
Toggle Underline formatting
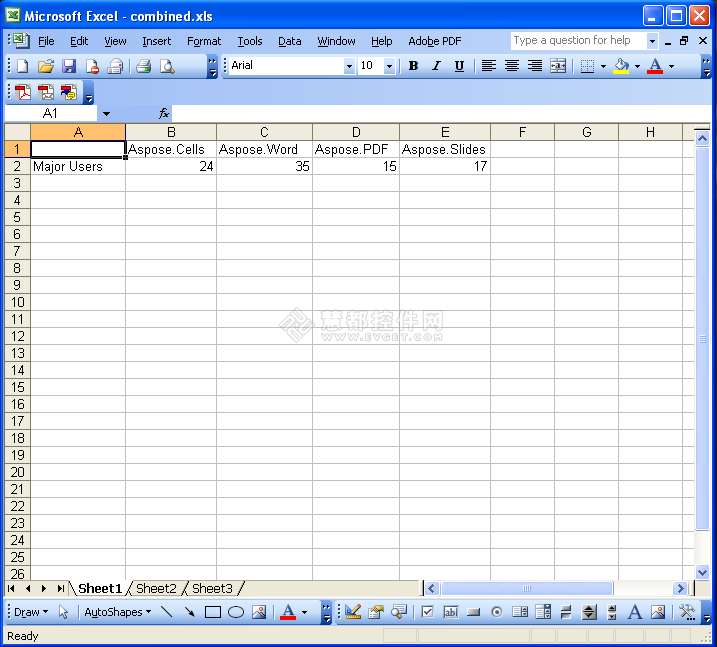pyautogui.click(x=459, y=66)
